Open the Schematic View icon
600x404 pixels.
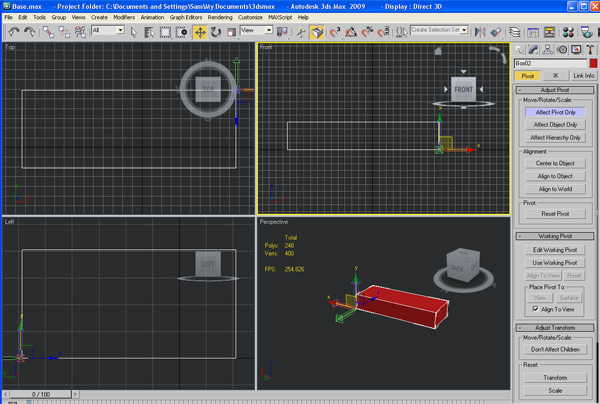549,32
